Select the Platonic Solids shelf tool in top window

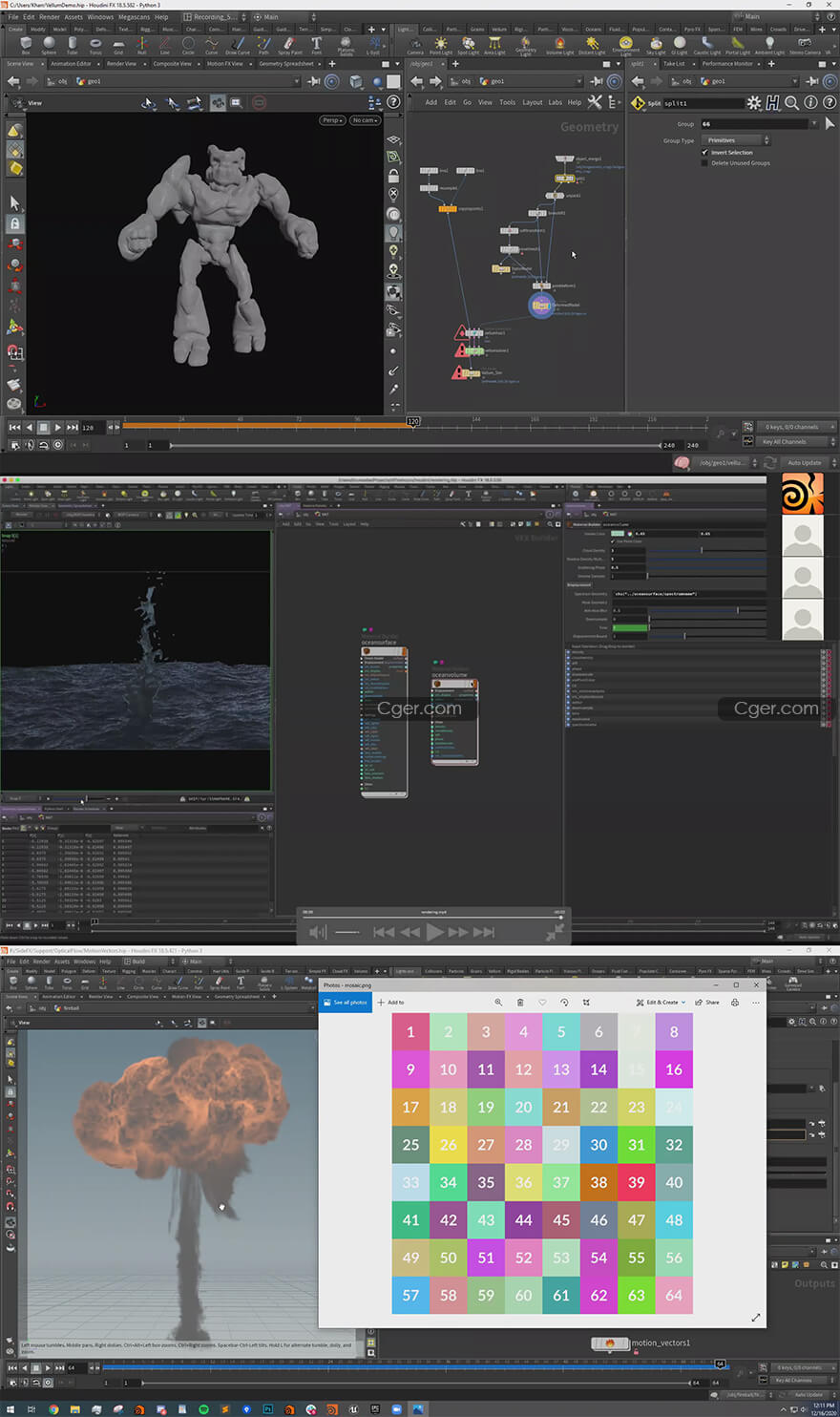tap(346, 46)
